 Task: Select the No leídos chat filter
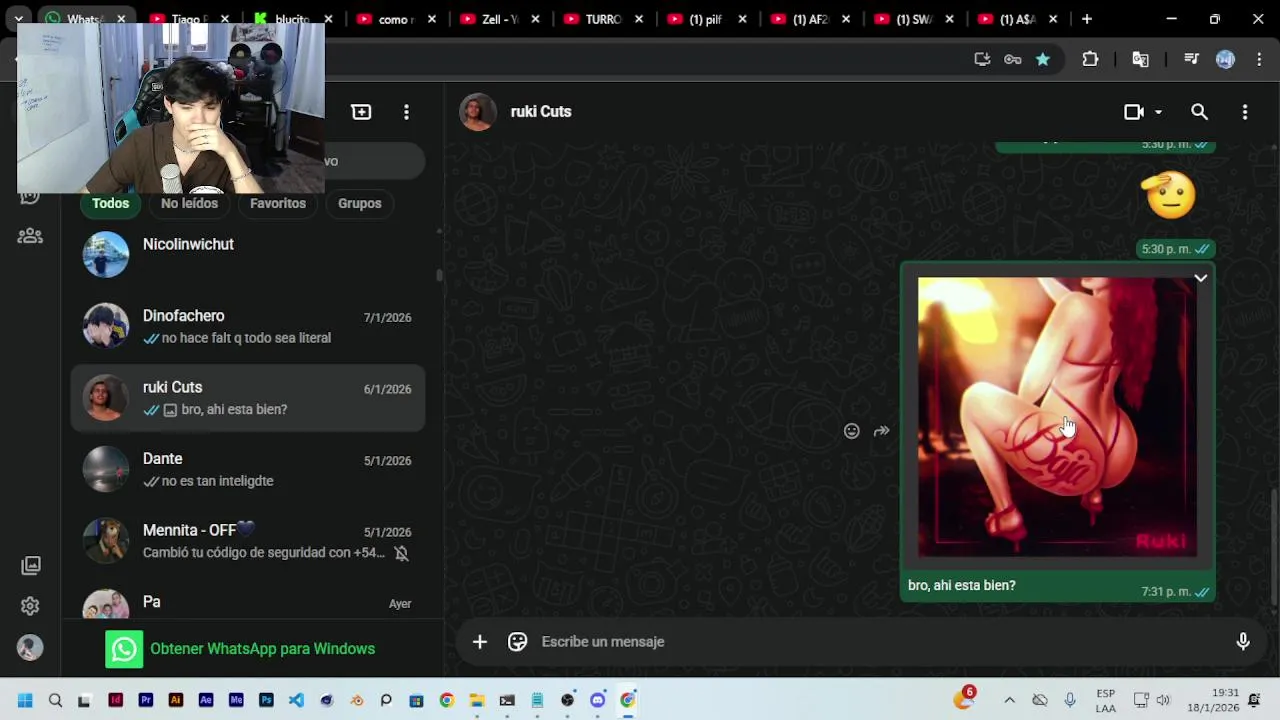pyautogui.click(x=189, y=203)
